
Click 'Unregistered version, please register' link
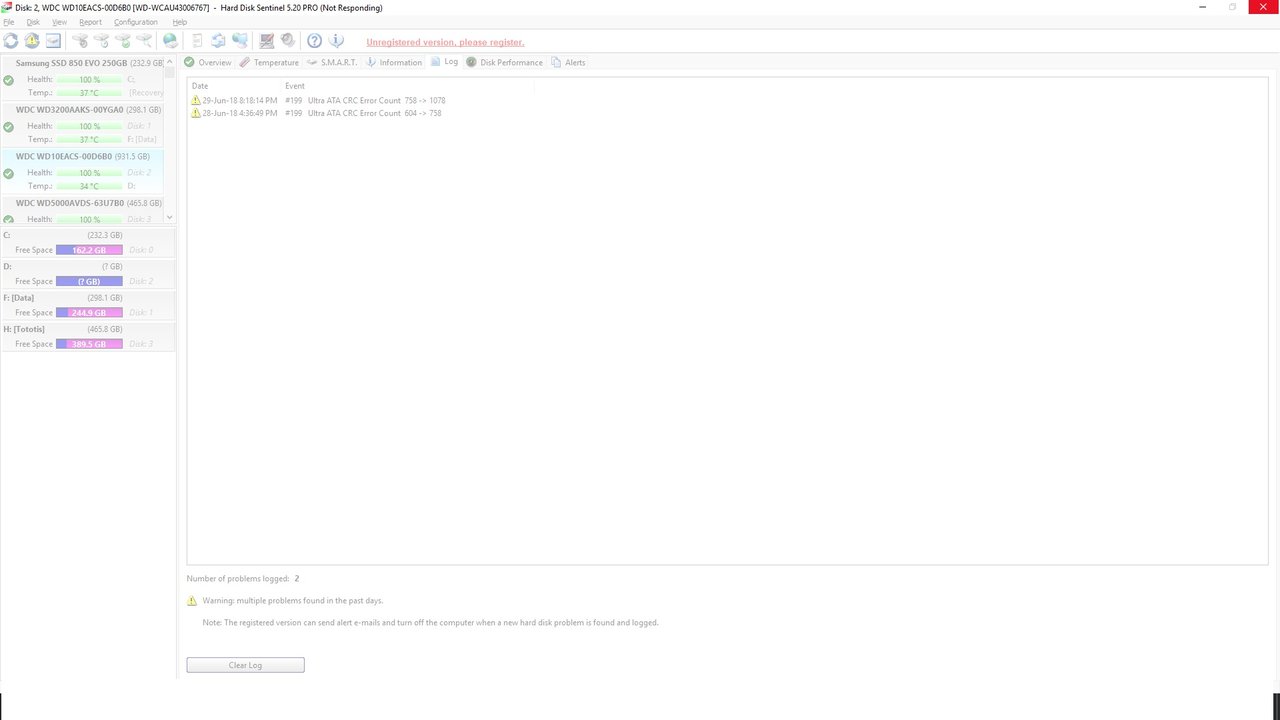coord(445,42)
